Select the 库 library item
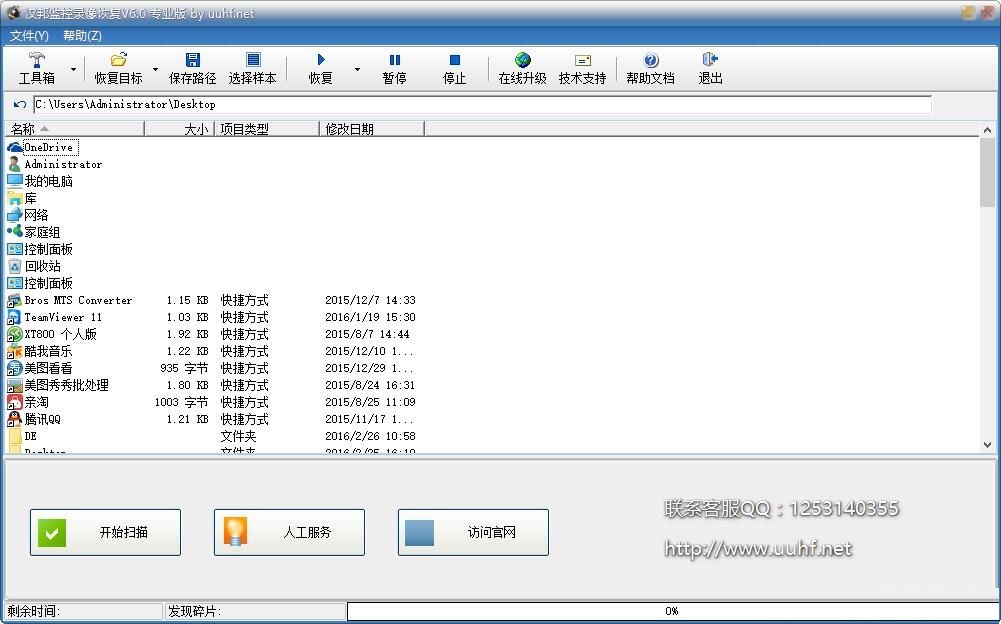1001x624 pixels. click(30, 199)
